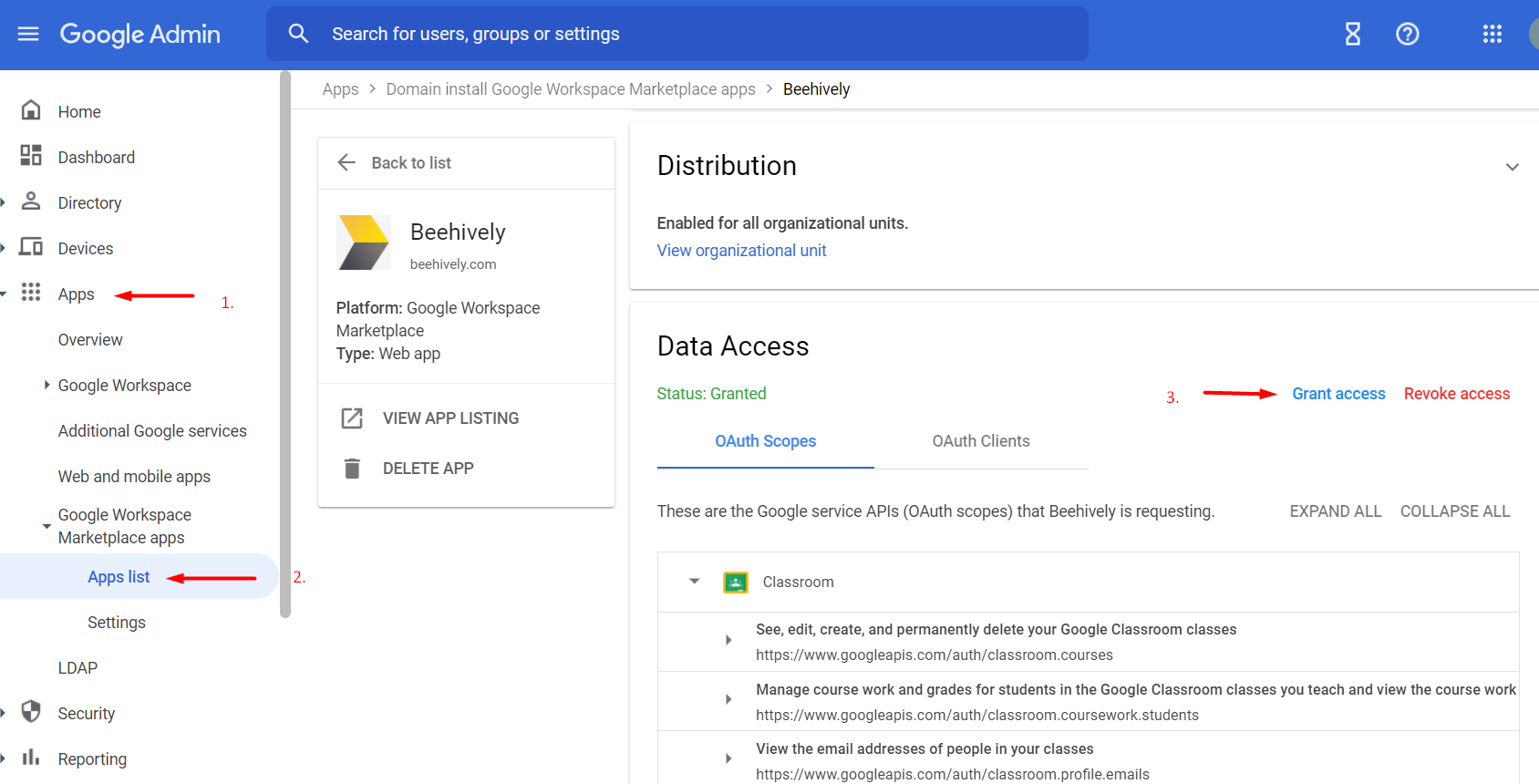This screenshot has width=1539, height=784.
Task: Select Apps list in sidebar
Action: point(119,577)
